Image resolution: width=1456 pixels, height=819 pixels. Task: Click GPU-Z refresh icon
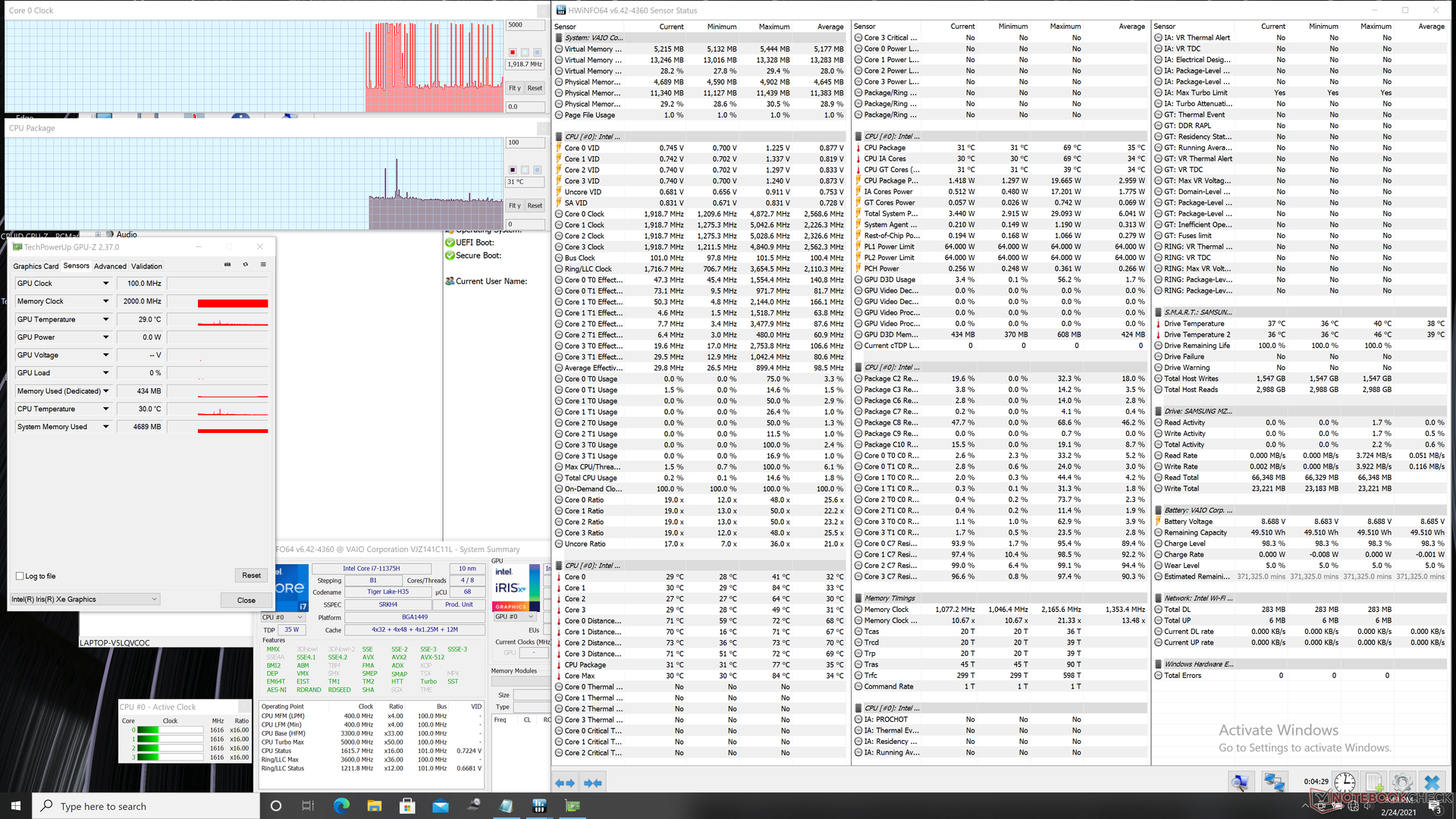245,265
